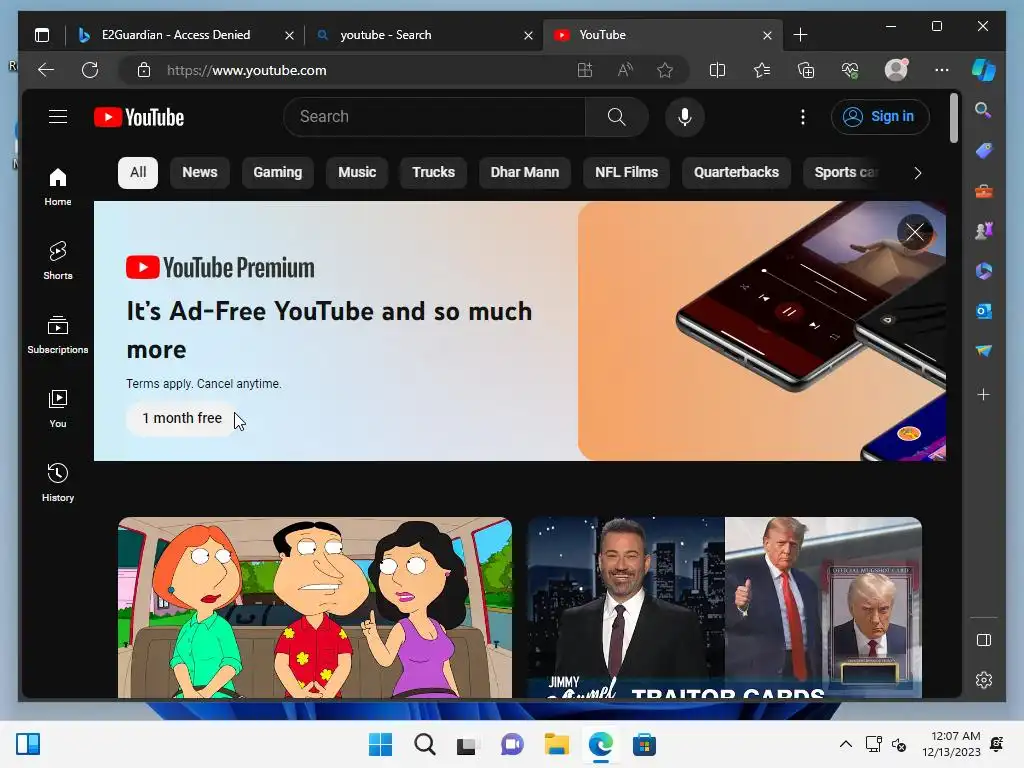Screen dimensions: 1024x768
Task: Click the Sign in button
Action: tap(880, 117)
